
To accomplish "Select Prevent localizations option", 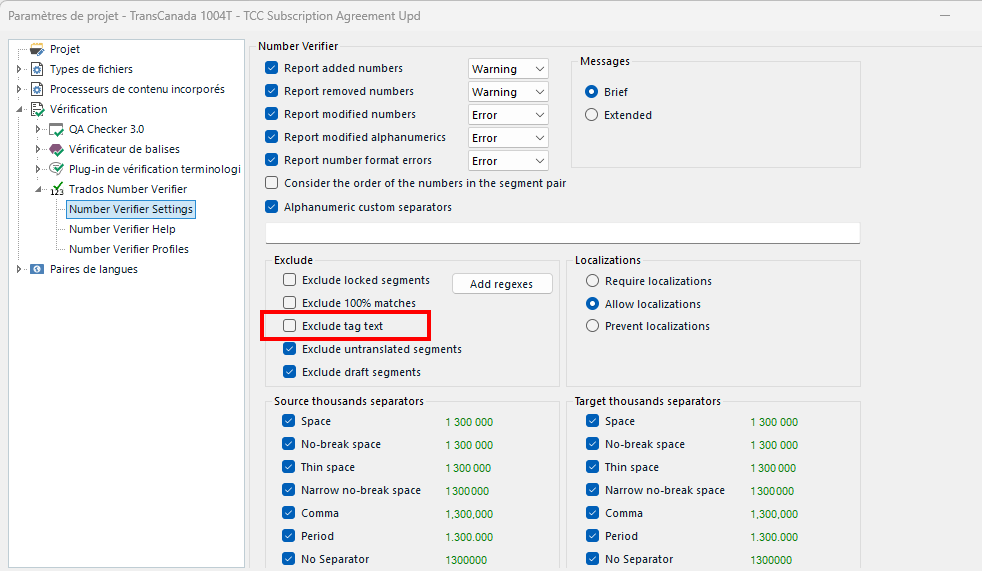I will click(x=592, y=326).
